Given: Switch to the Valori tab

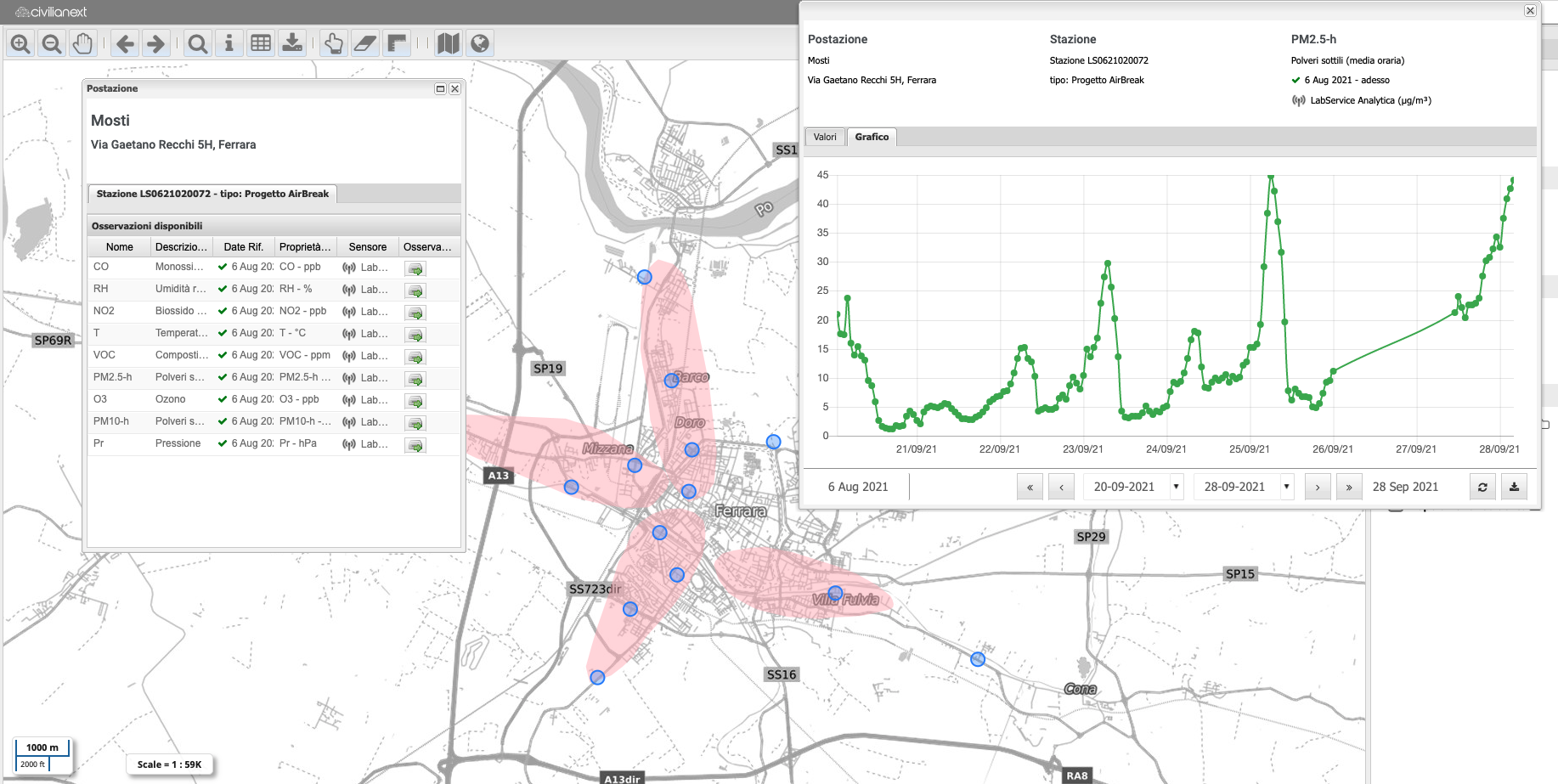Looking at the screenshot, I should (x=824, y=137).
